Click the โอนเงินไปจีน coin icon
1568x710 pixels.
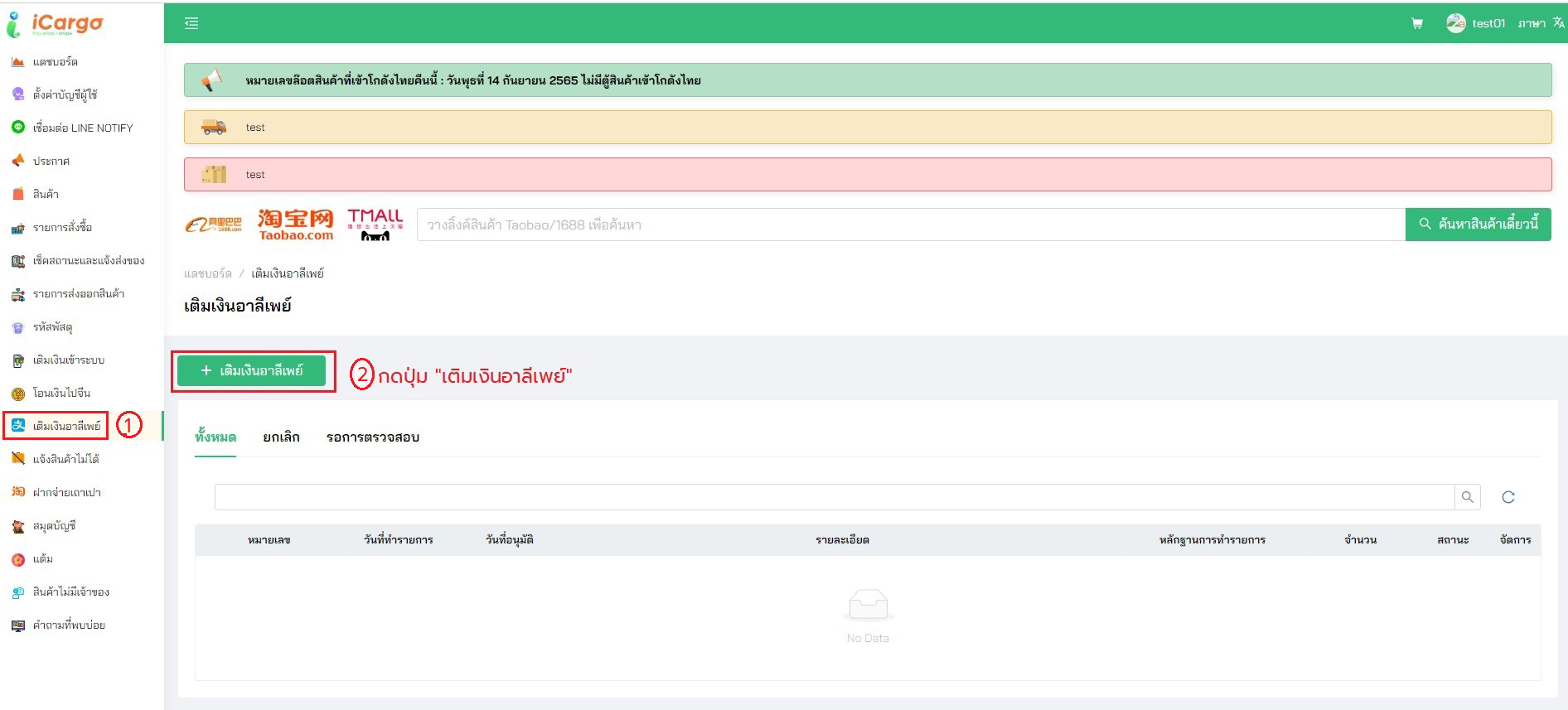click(17, 393)
